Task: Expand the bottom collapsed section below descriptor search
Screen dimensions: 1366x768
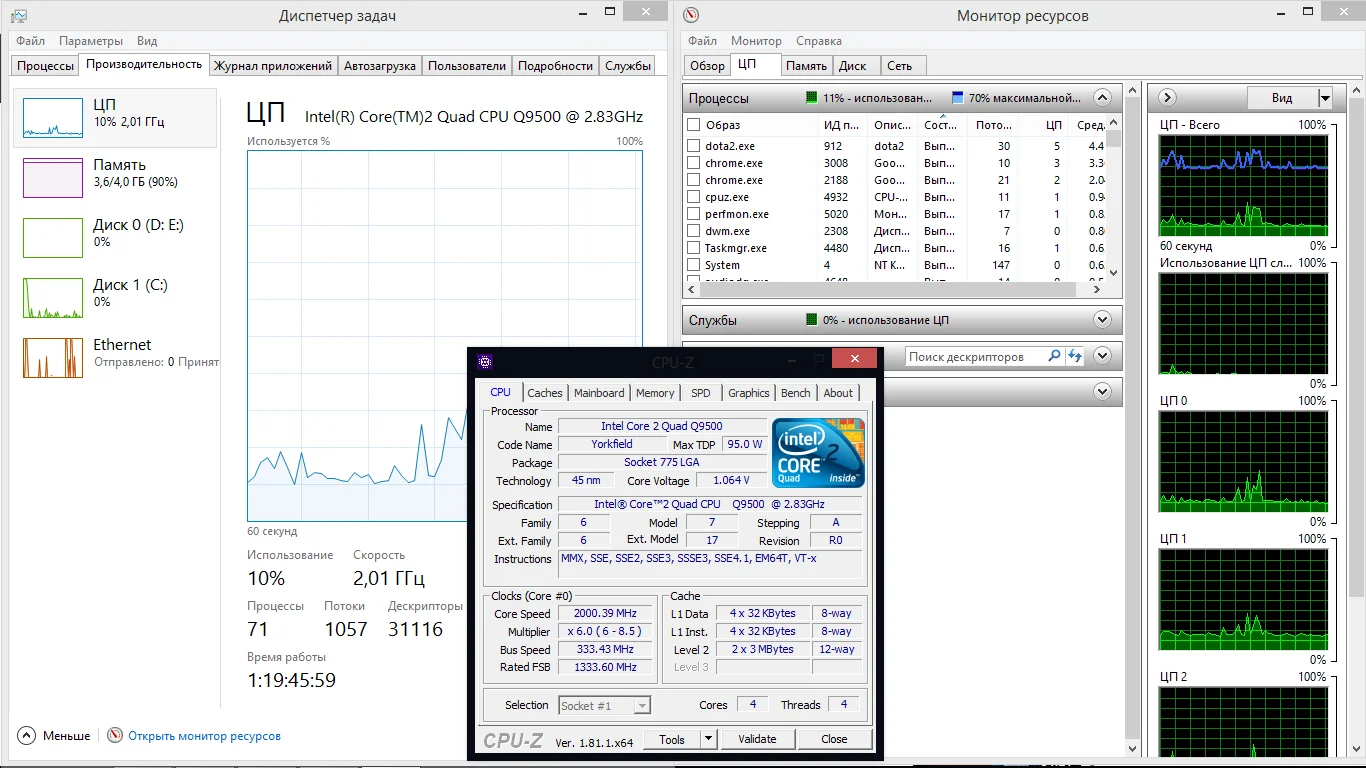Action: (1102, 392)
